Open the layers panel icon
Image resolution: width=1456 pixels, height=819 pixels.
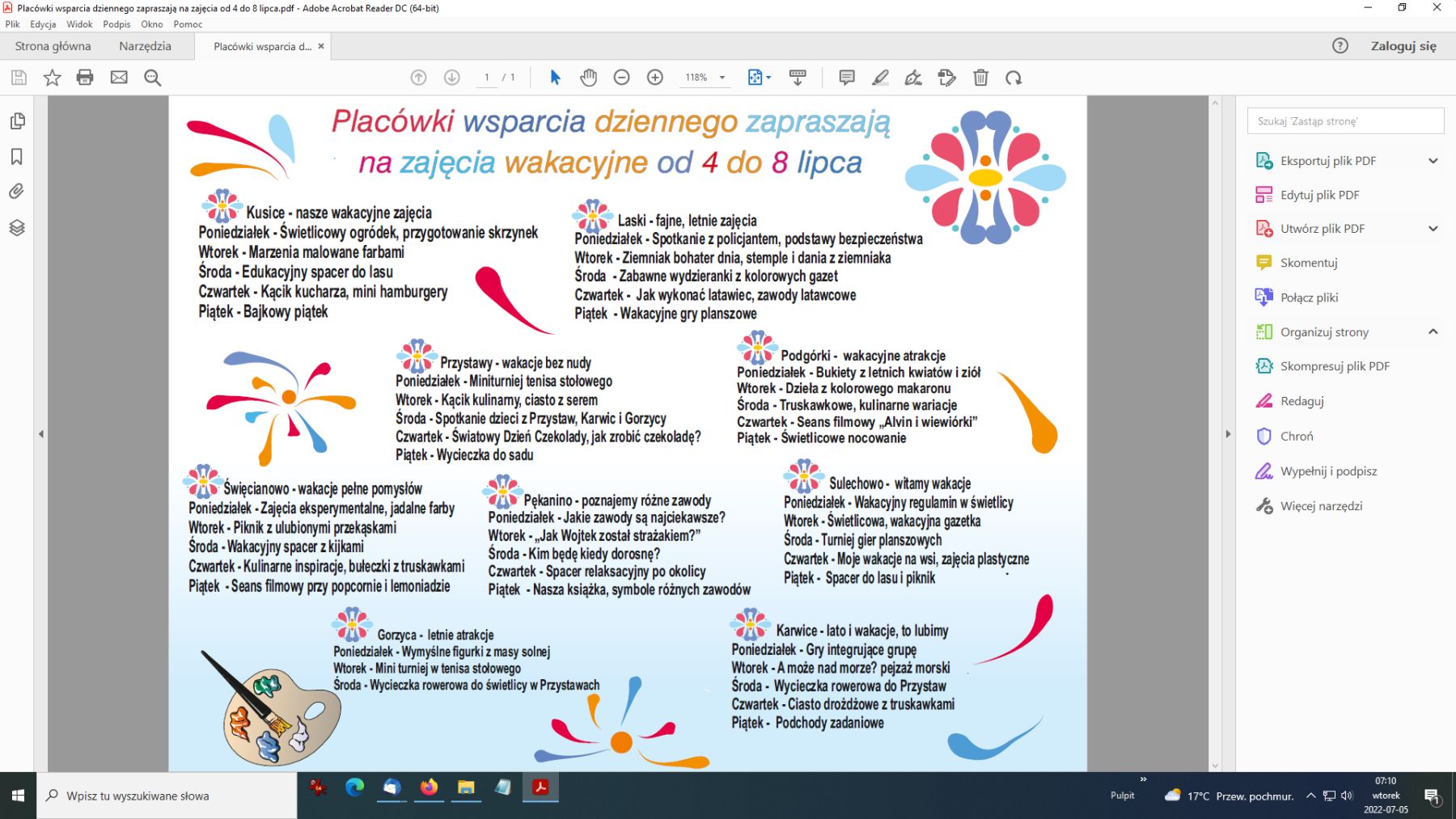(x=17, y=227)
